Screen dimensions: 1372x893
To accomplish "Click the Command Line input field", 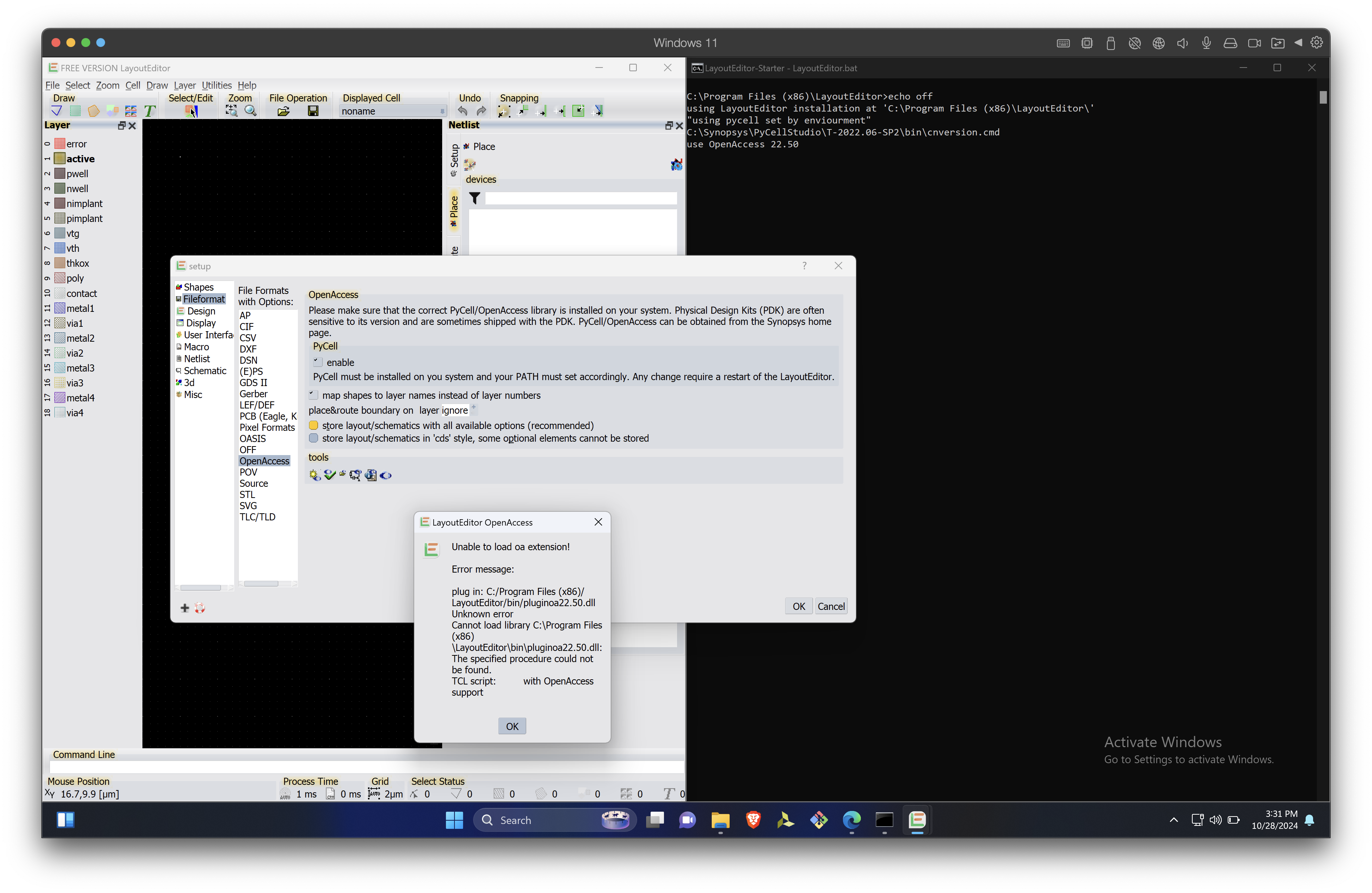I will pos(366,767).
